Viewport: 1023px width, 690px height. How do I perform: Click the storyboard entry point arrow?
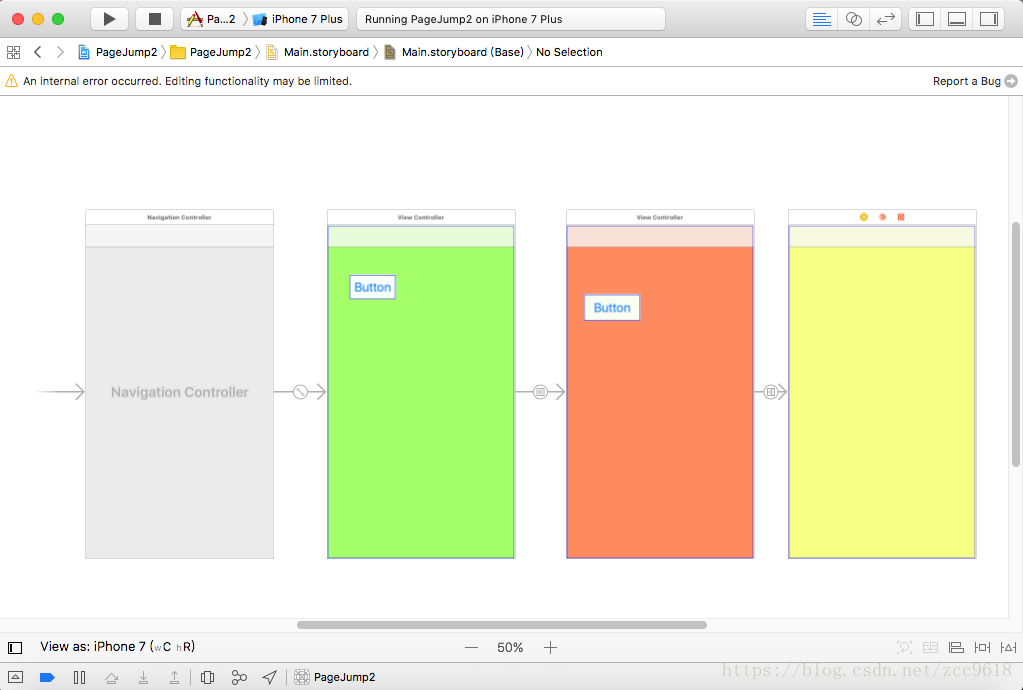(x=61, y=392)
